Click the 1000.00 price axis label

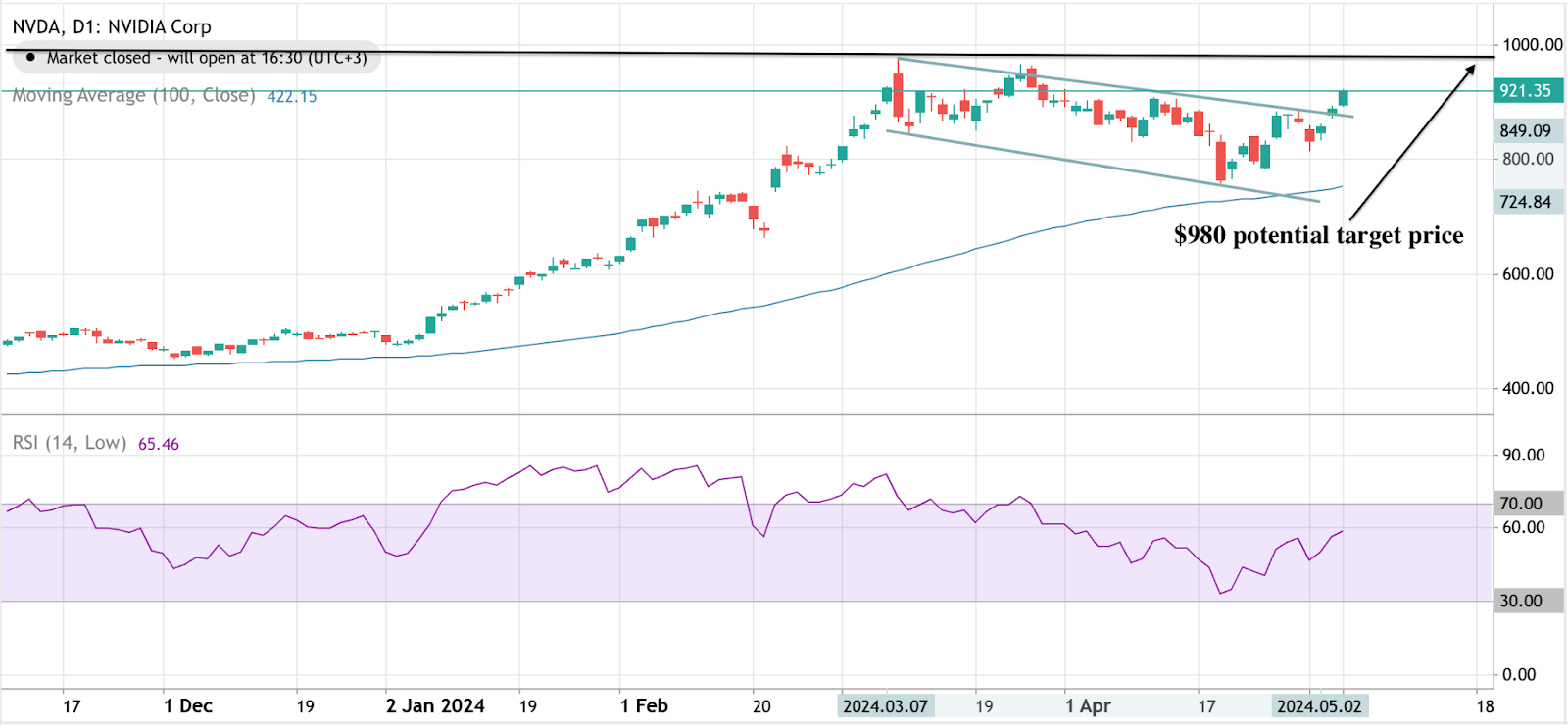click(1533, 45)
